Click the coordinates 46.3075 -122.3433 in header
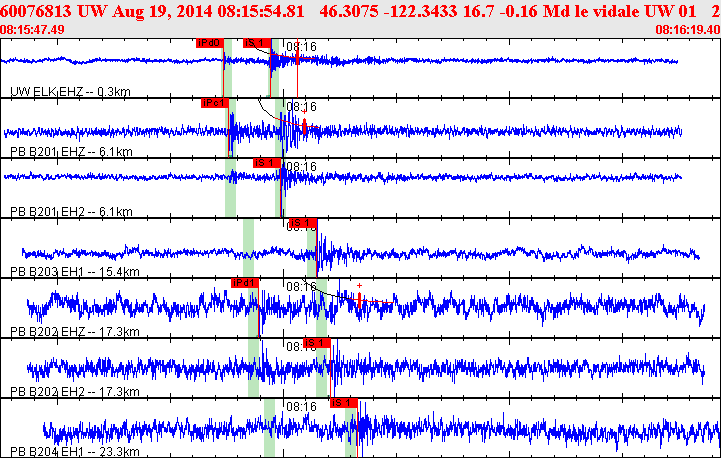This screenshot has height=458, width=721. tap(389, 11)
